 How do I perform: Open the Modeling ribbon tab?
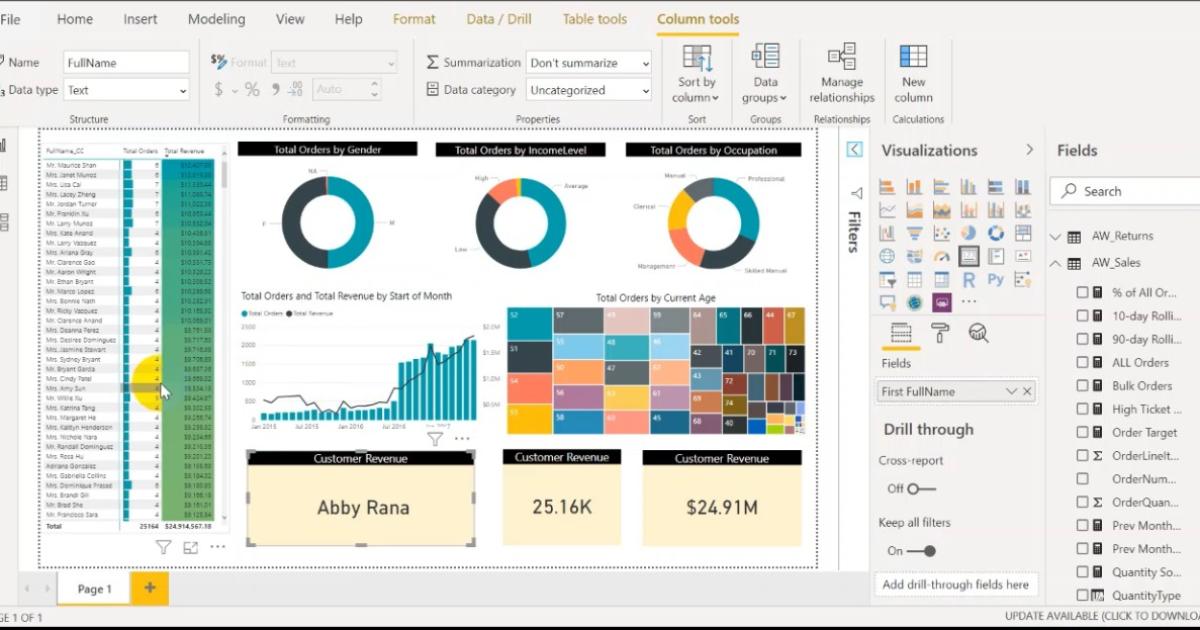(x=216, y=19)
